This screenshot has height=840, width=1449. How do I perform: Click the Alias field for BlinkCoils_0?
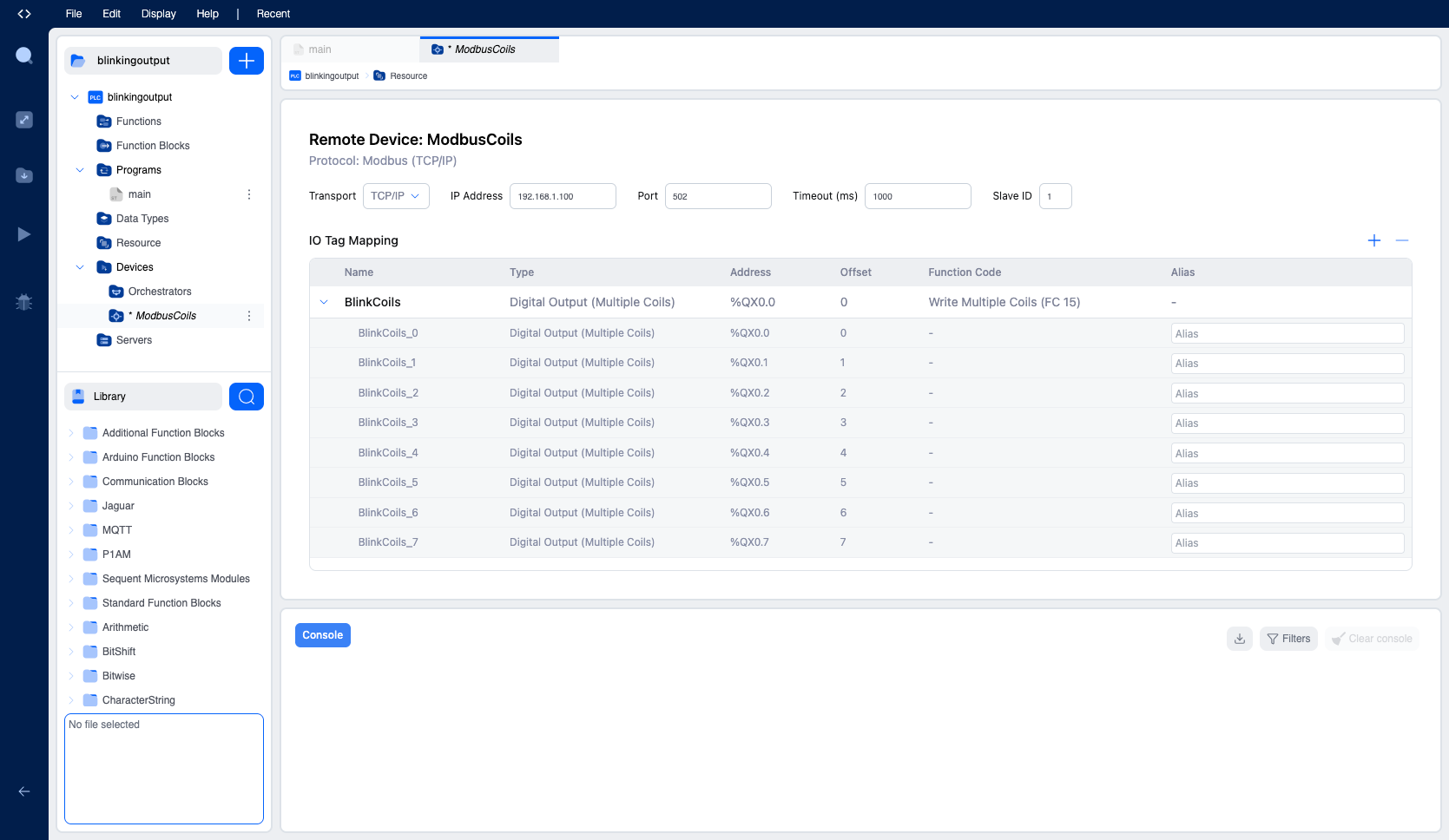point(1288,334)
